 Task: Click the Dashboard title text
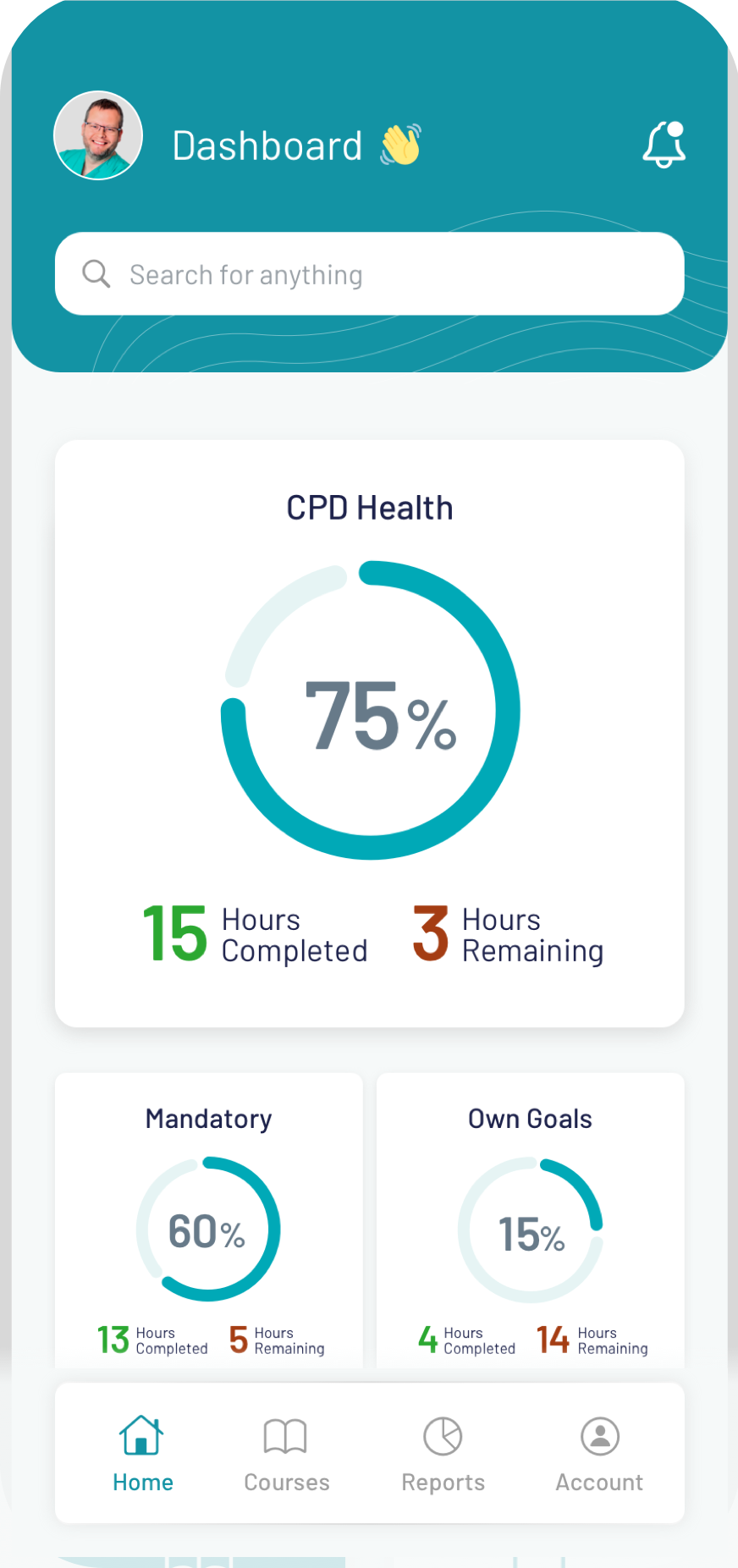click(x=267, y=146)
